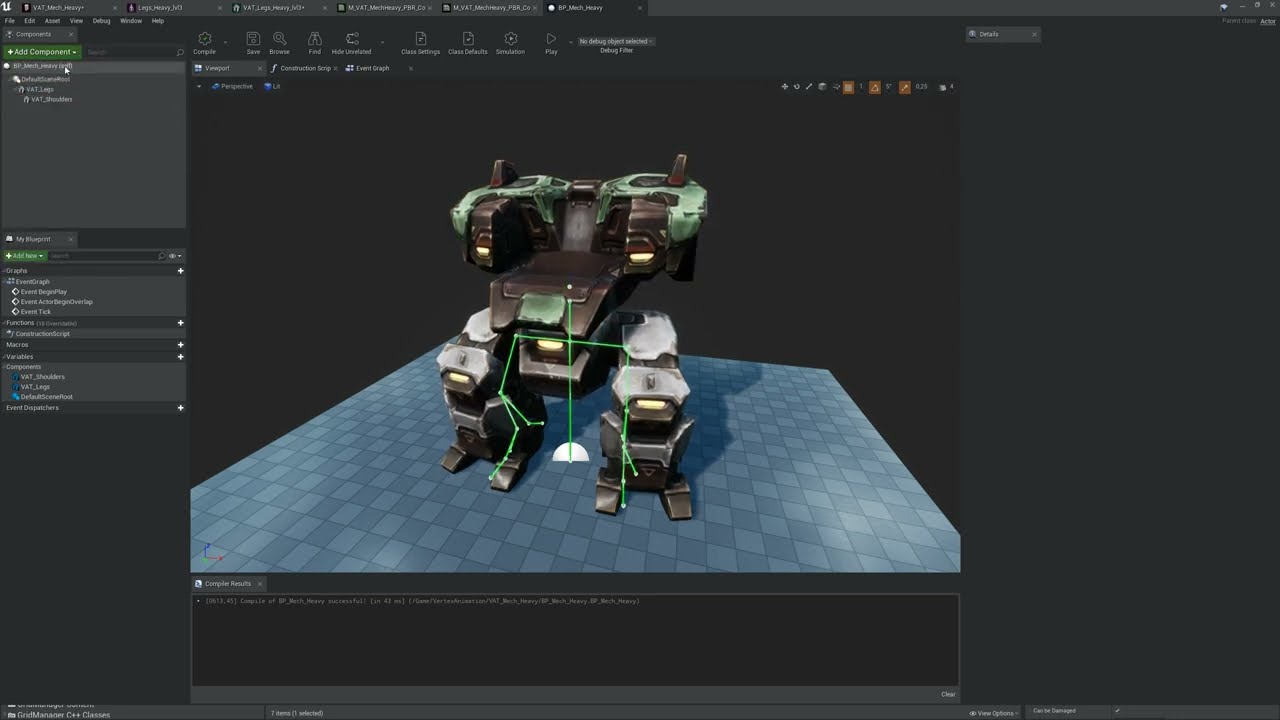
Task: Open the Window menu
Action: 131,21
